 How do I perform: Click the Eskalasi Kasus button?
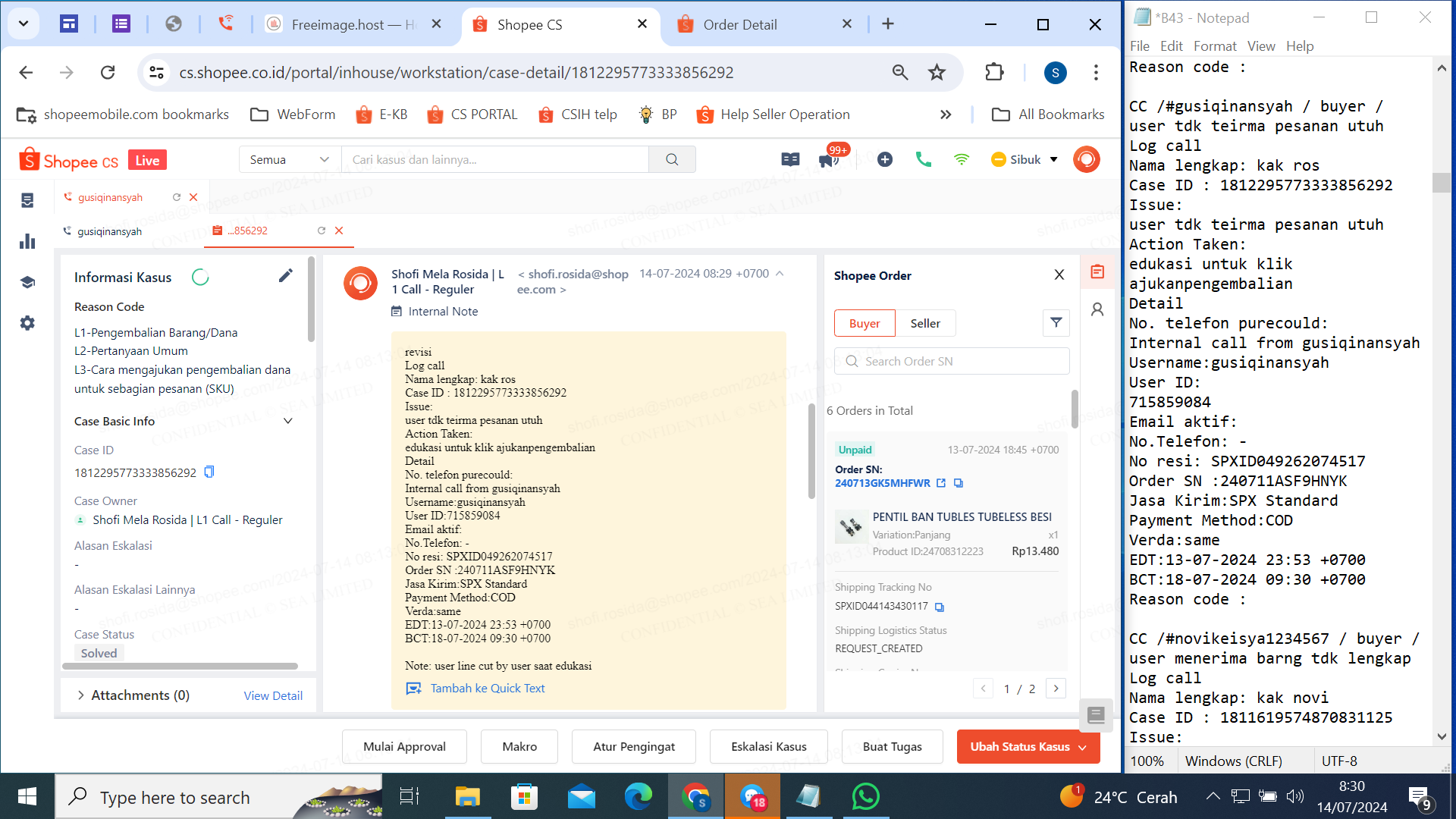pos(768,747)
